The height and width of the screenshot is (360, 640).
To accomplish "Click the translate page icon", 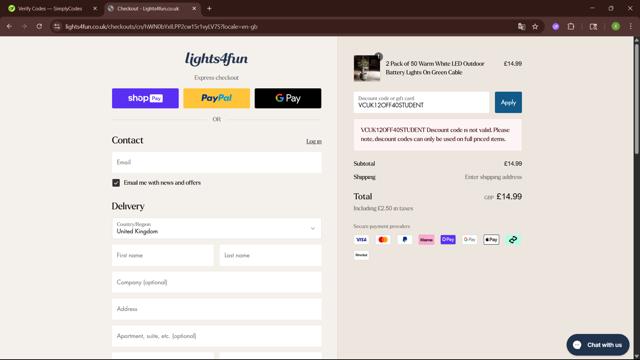I will (521, 27).
